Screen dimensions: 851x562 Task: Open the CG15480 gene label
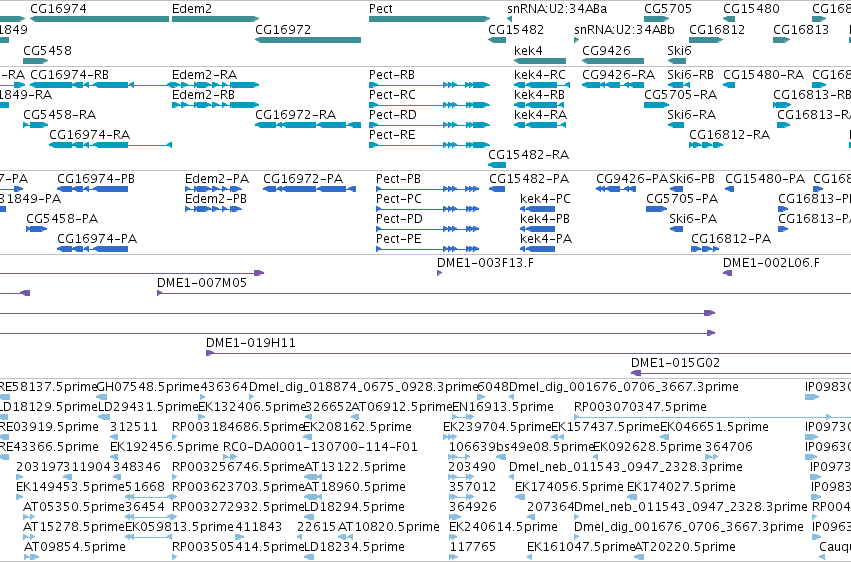[x=751, y=9]
